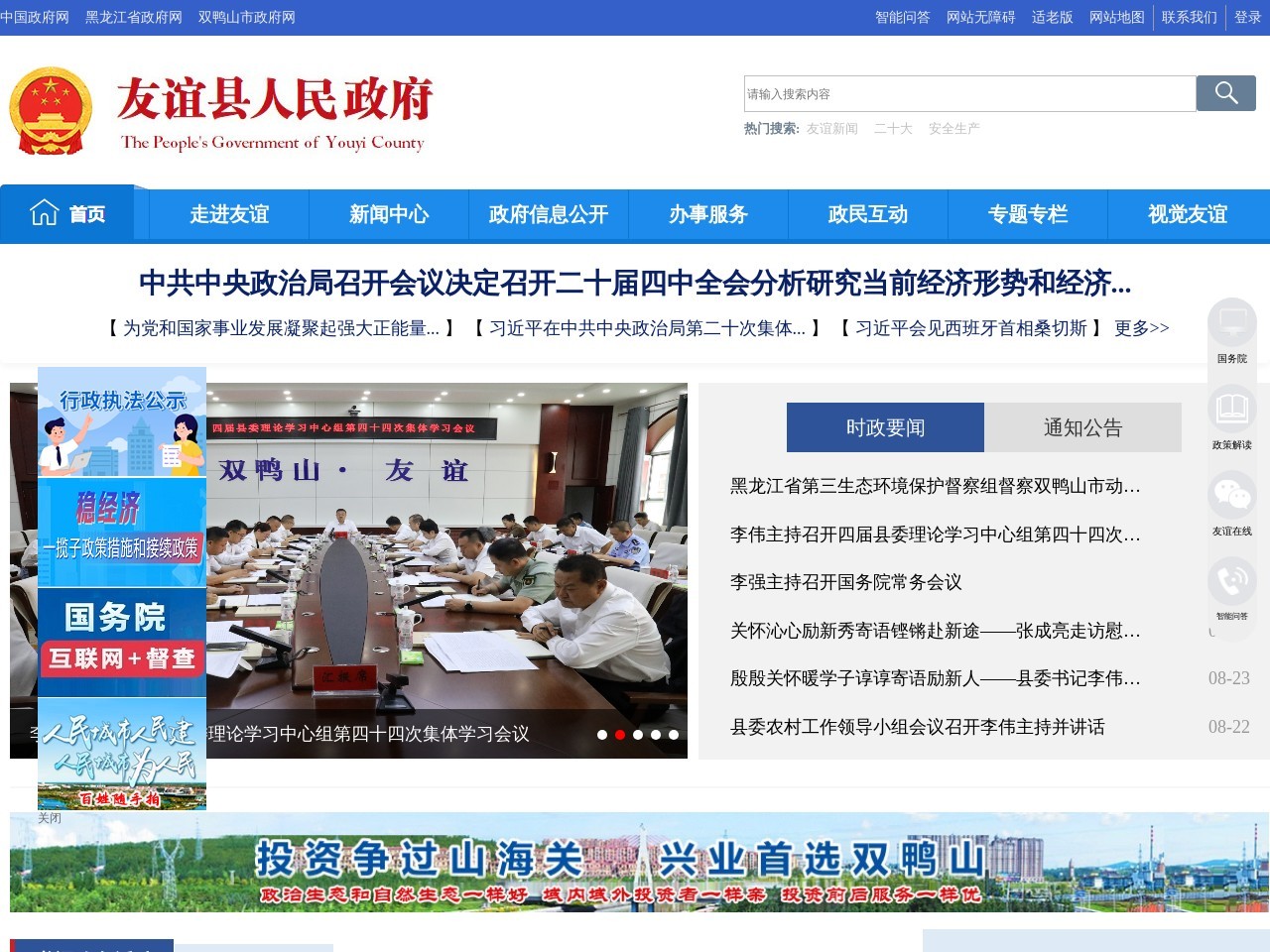Open the 办事服务 navigation menu
Screen dimensions: 1270x952
[707, 214]
